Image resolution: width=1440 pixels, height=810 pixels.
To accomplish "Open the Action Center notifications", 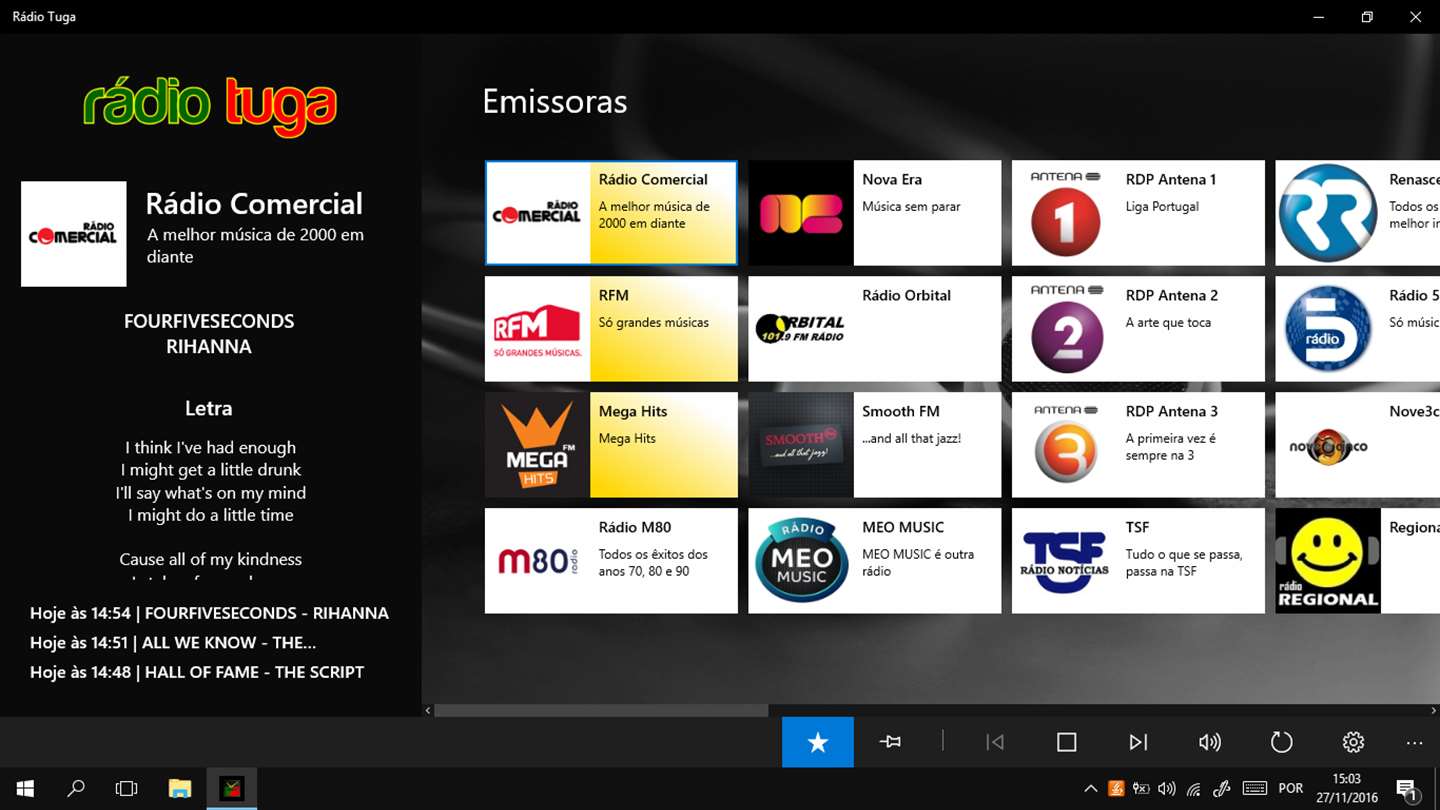I will (1407, 789).
